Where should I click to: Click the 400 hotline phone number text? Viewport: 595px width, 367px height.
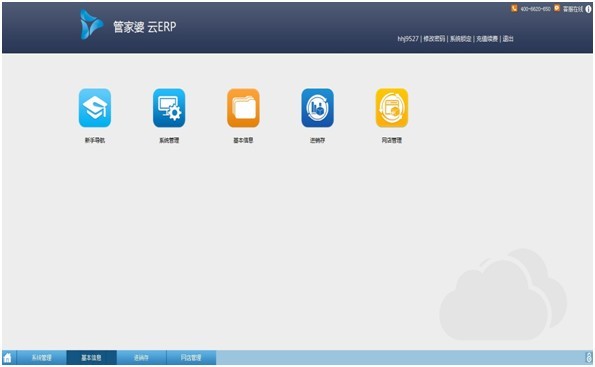click(x=535, y=9)
